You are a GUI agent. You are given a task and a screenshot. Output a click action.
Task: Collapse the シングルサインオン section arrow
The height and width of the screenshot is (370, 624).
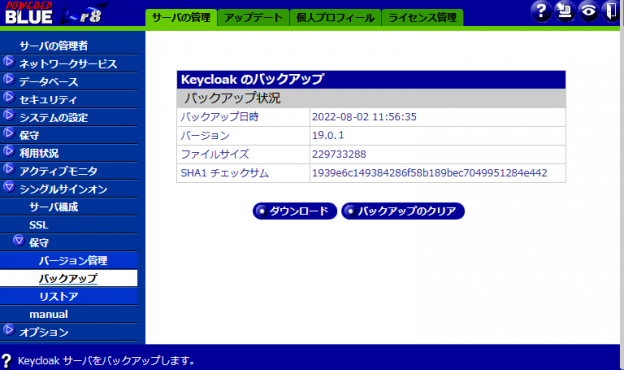pos(9,187)
